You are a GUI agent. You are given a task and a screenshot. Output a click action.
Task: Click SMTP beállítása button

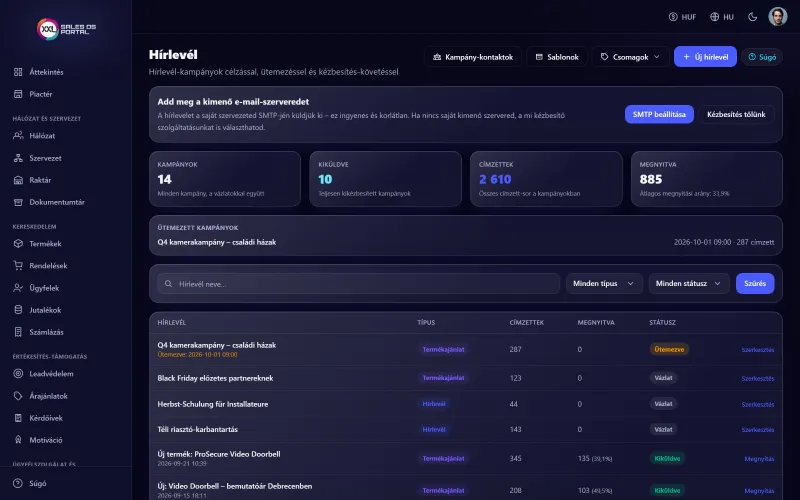[x=659, y=114]
